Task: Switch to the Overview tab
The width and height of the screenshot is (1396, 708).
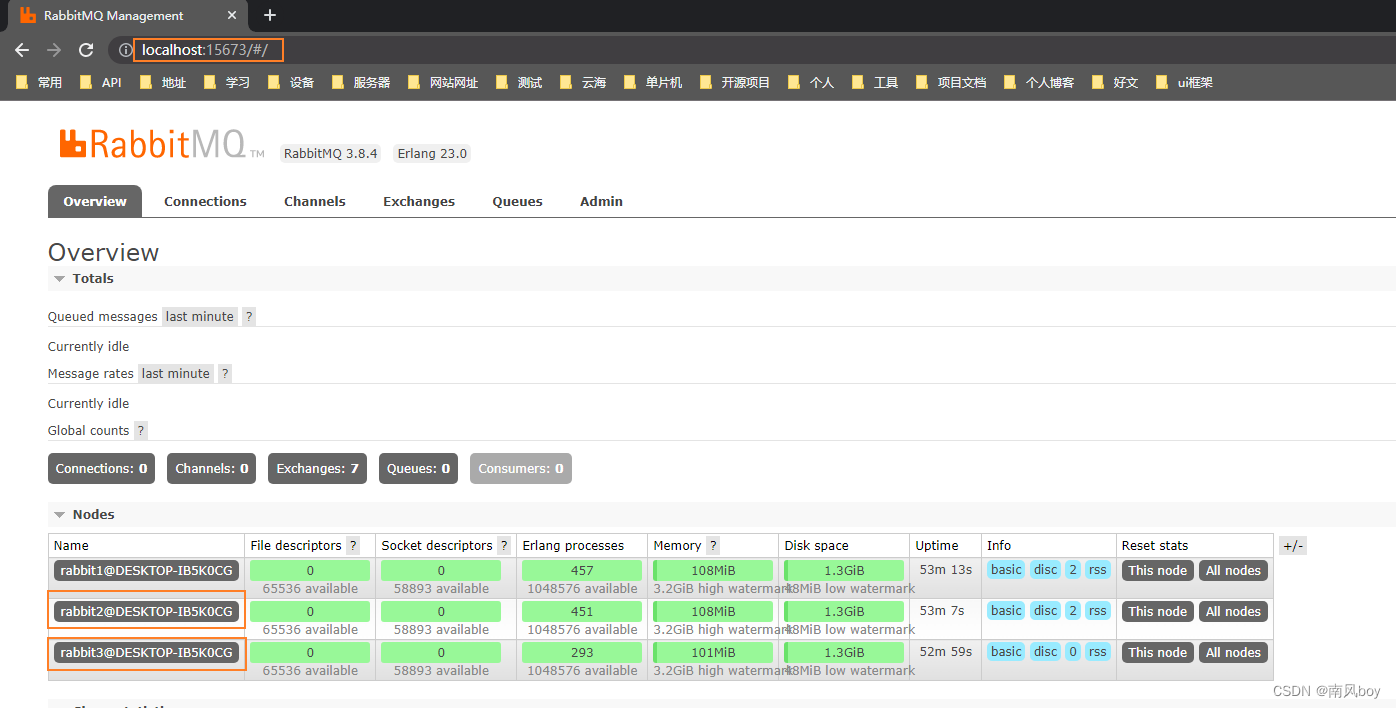Action: coord(95,201)
